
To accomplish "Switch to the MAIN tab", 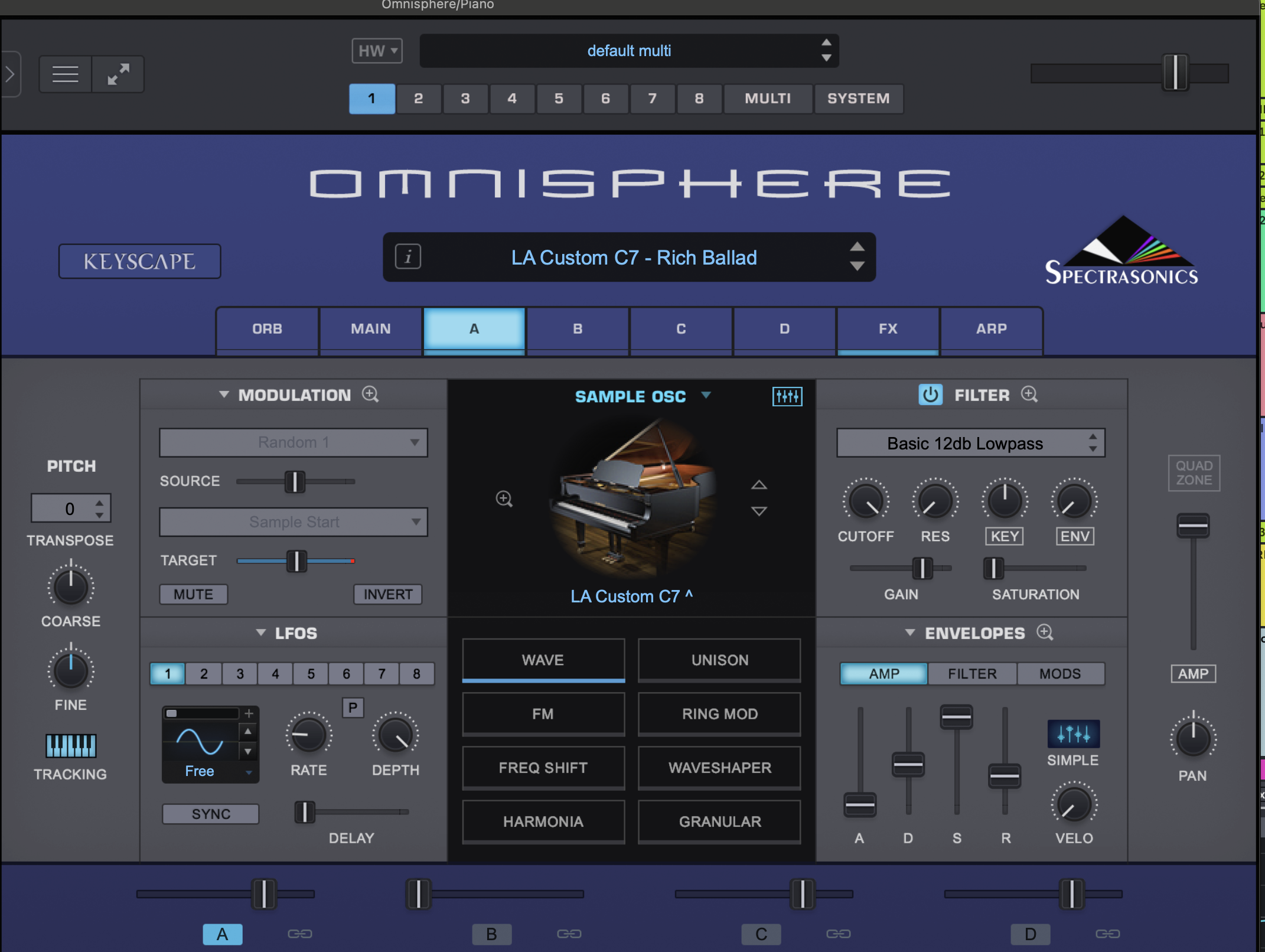I will pyautogui.click(x=371, y=329).
